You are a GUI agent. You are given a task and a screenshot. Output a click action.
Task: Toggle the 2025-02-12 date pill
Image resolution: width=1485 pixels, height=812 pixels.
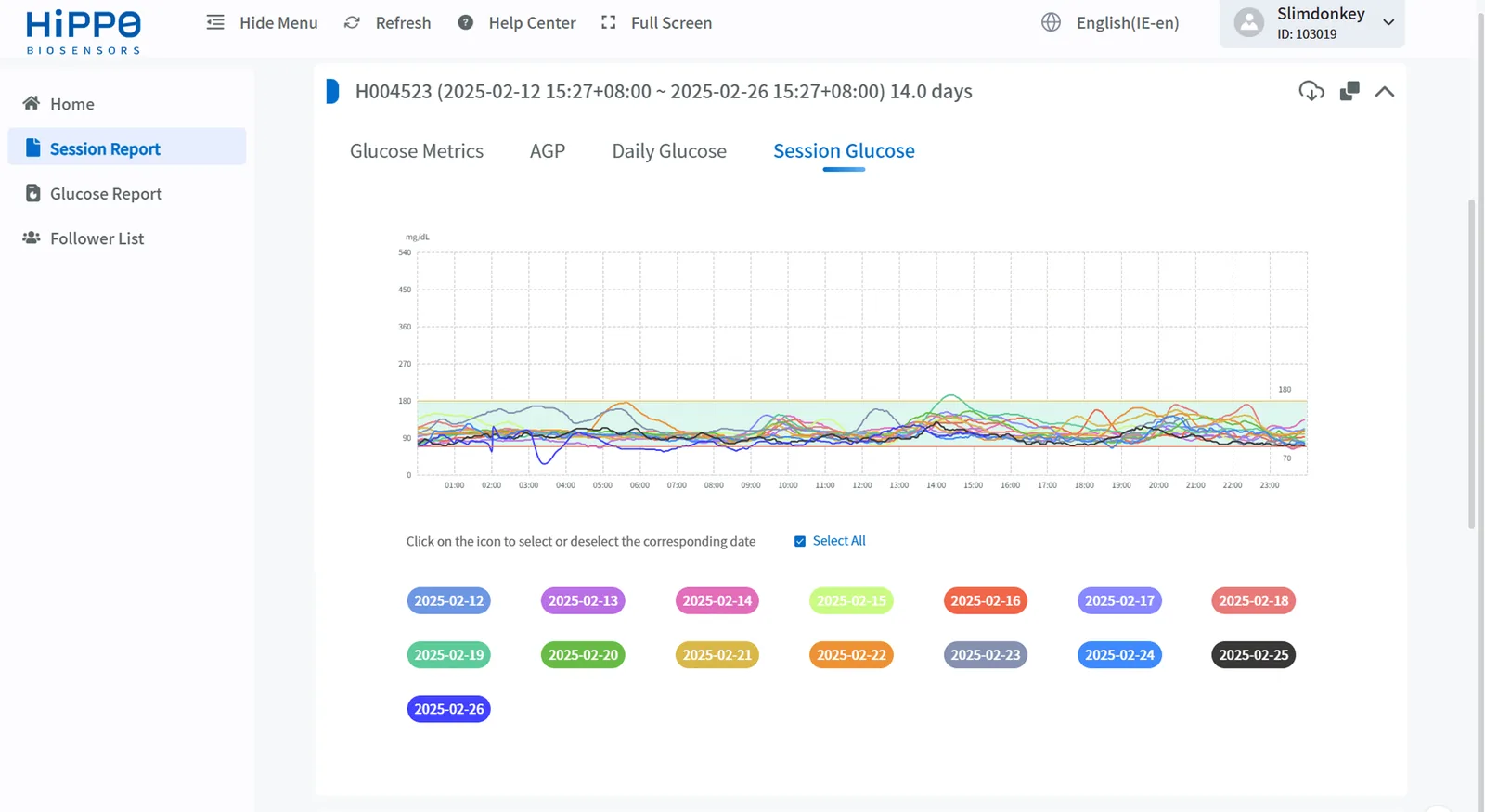pos(449,600)
